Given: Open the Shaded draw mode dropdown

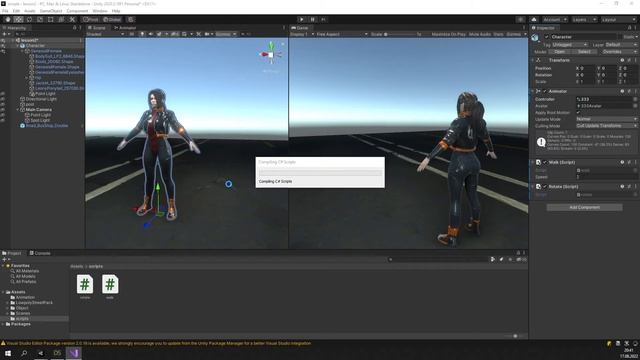Looking at the screenshot, I should [x=105, y=34].
